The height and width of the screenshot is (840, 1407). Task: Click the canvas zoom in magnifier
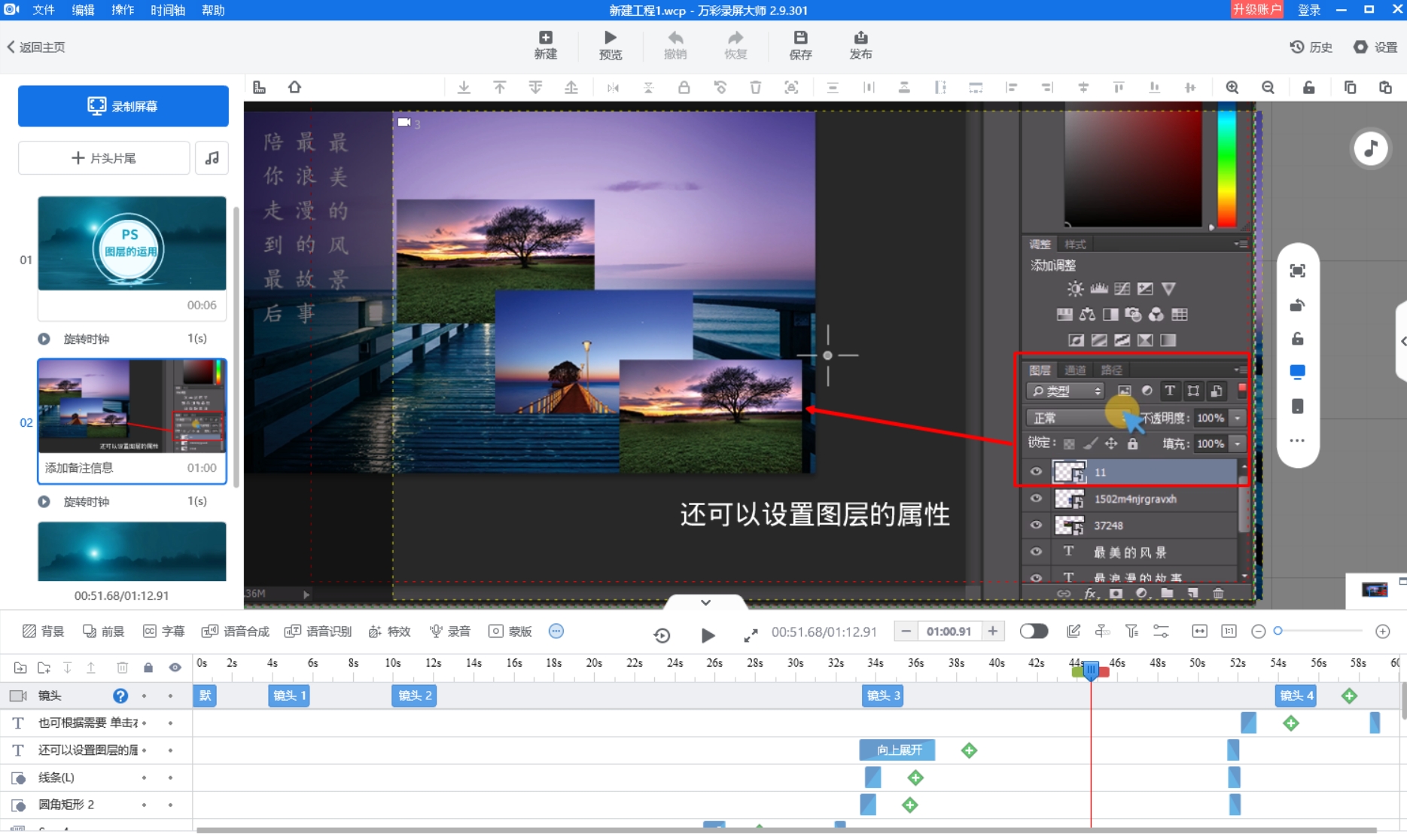tap(1232, 87)
